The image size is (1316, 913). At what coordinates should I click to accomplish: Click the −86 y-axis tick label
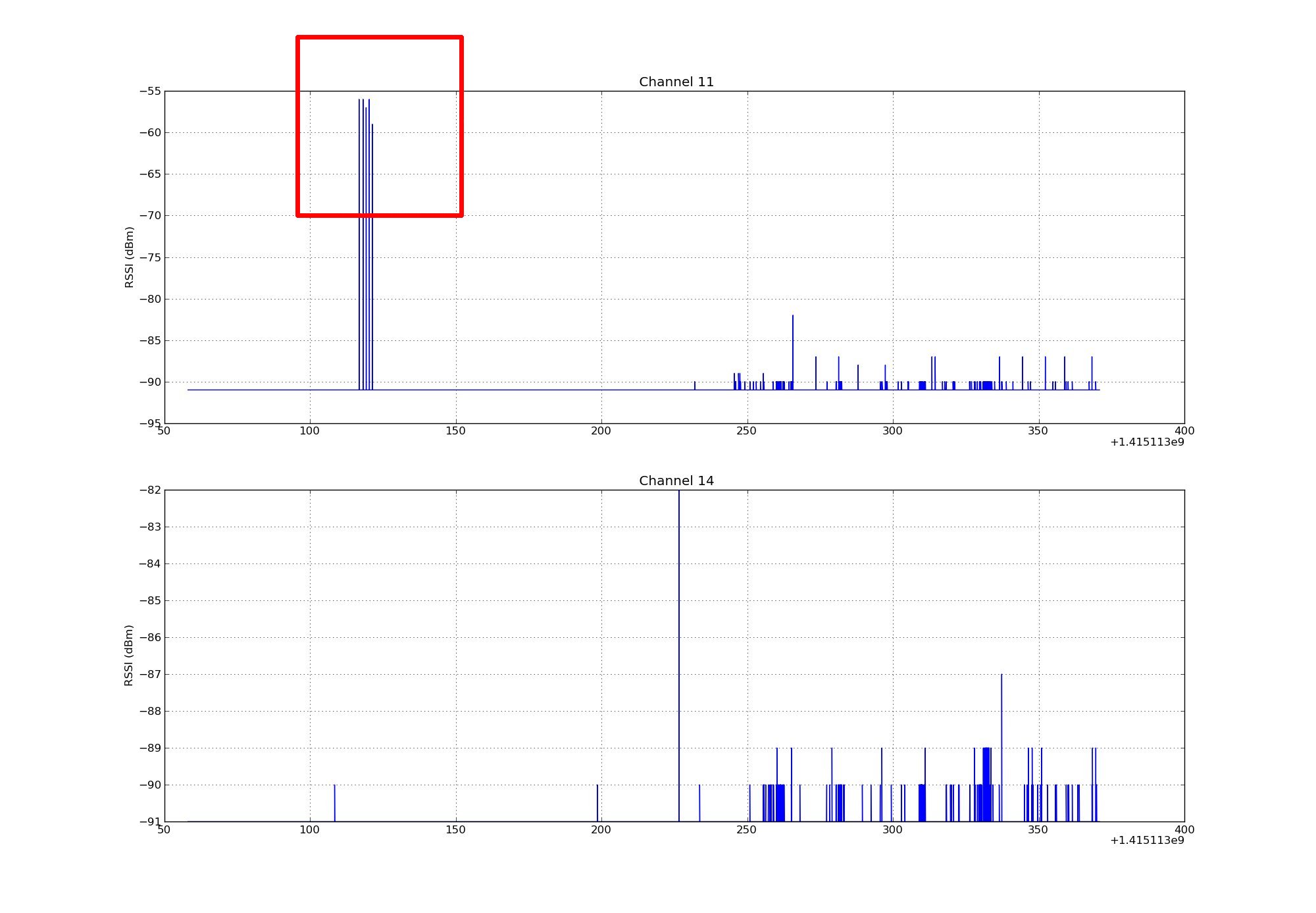point(150,637)
